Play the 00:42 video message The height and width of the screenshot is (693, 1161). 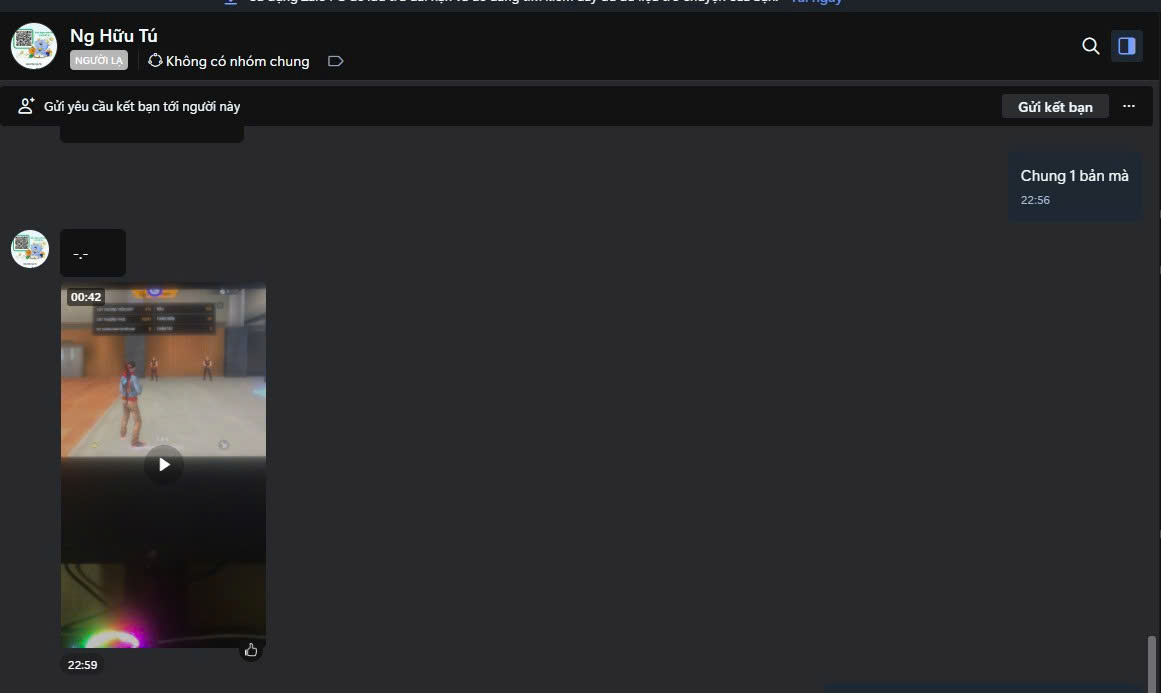[x=164, y=464]
